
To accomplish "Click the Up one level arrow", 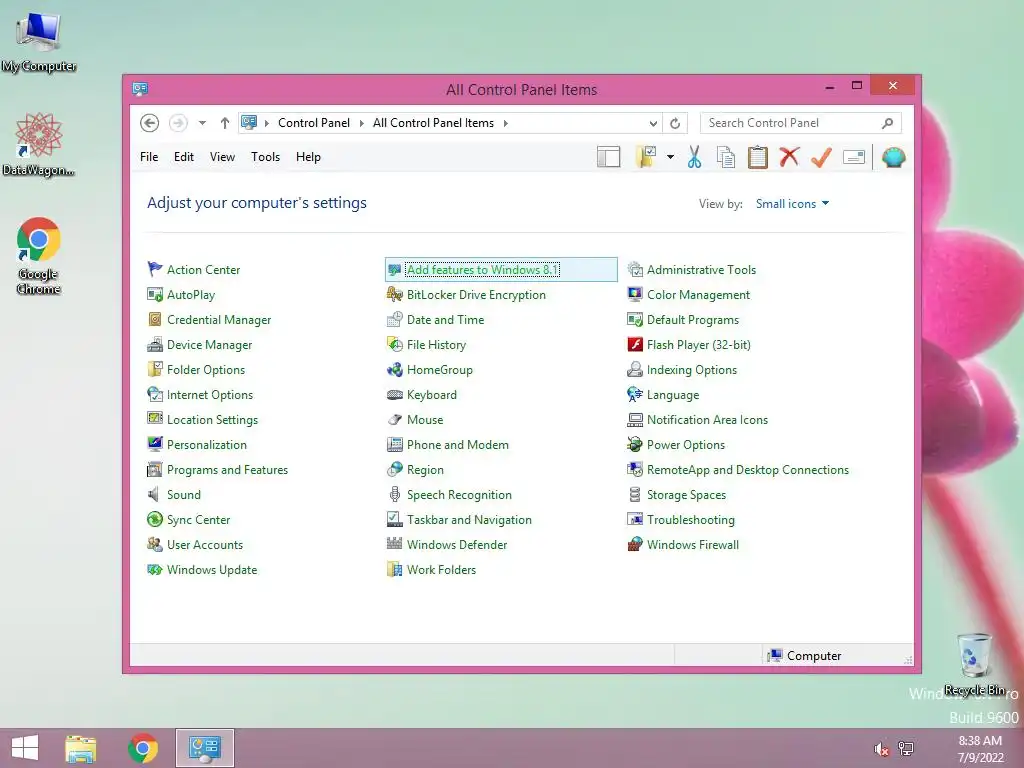I will [x=225, y=123].
